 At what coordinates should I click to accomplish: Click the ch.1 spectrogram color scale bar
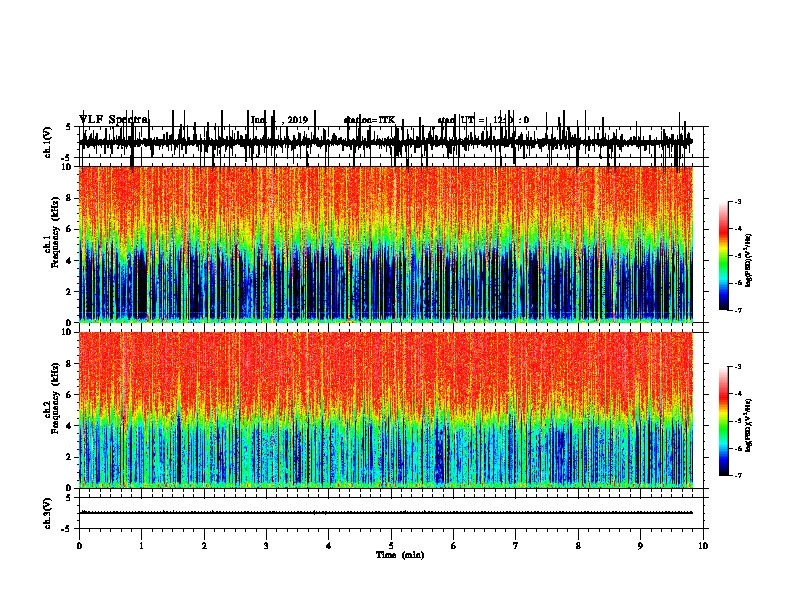click(724, 256)
